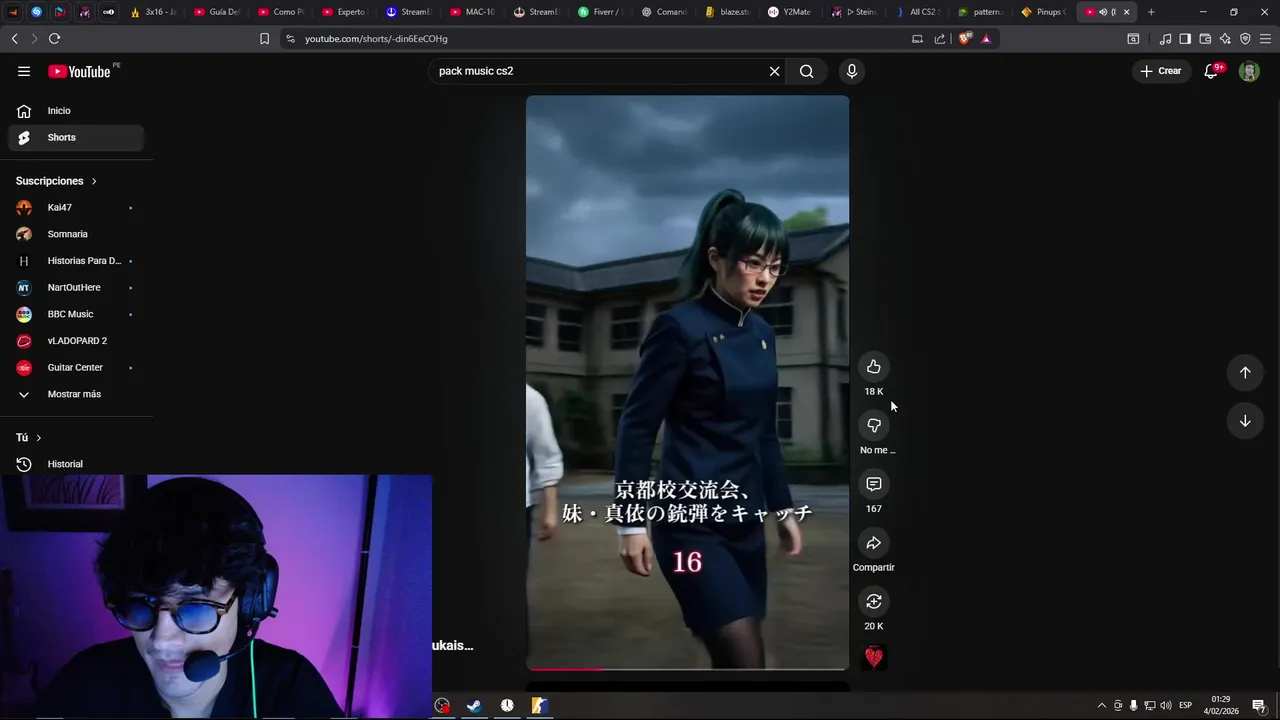Screen dimensions: 1280x720
Task: Open Historias Para D... channel
Action: tap(76, 261)
